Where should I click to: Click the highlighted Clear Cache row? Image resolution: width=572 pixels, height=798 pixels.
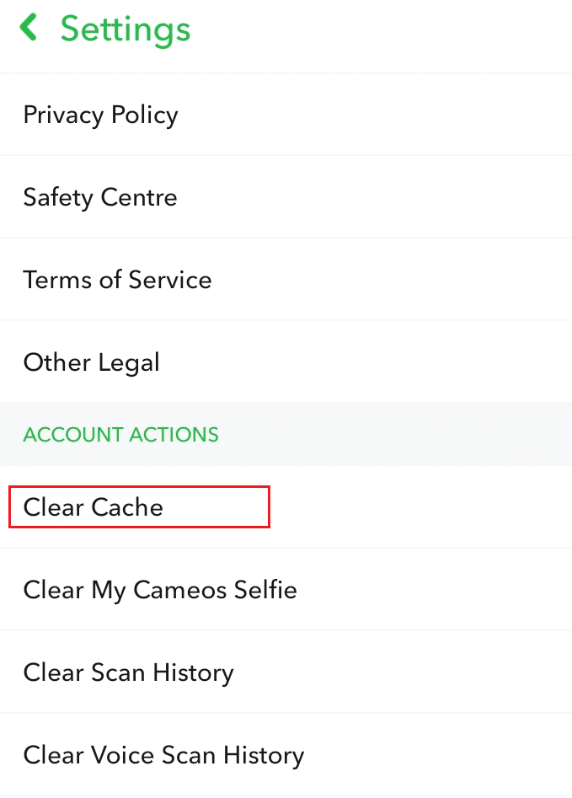[286, 507]
